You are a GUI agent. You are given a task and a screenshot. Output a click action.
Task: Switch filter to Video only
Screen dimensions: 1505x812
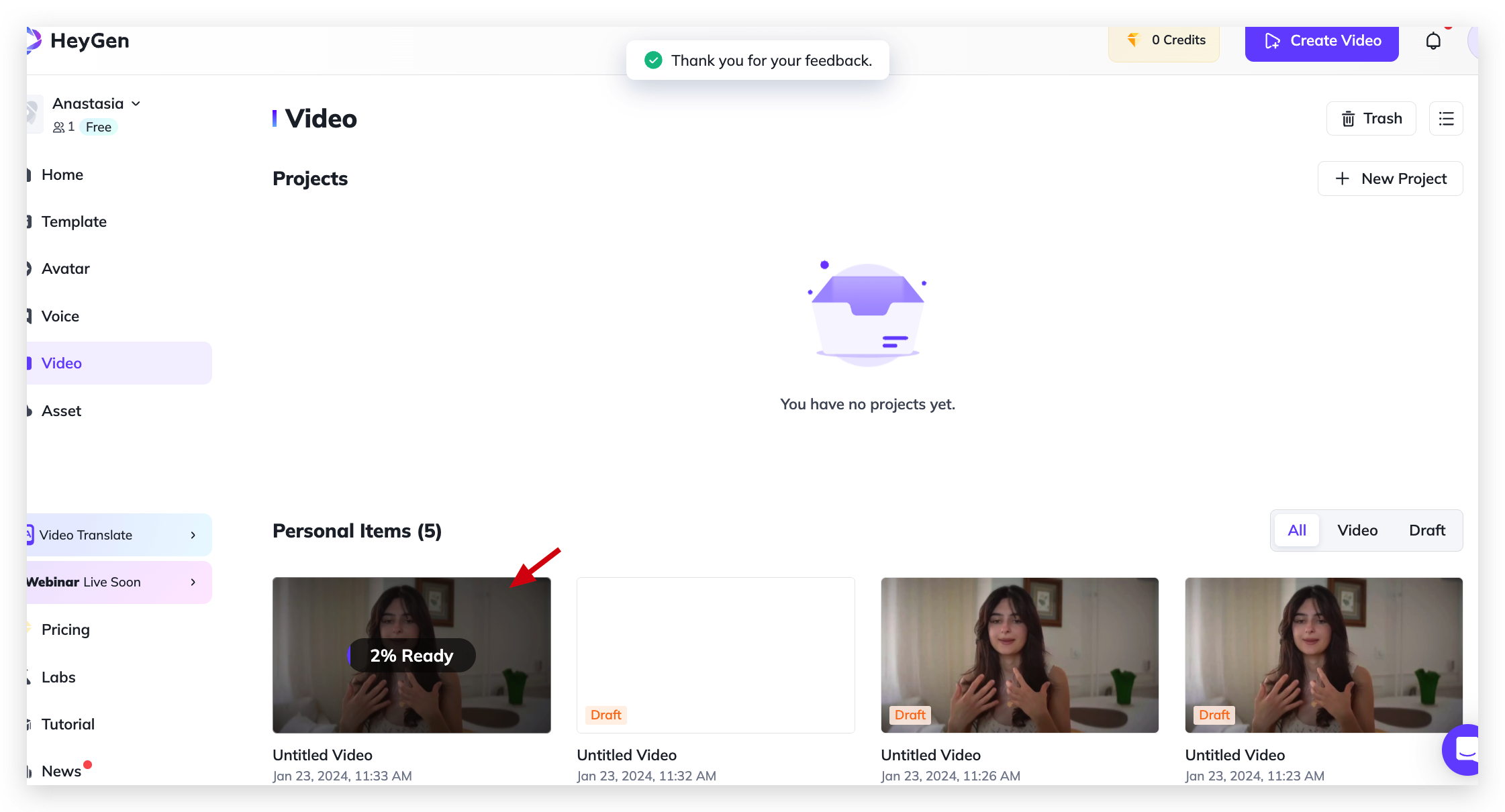(1357, 530)
